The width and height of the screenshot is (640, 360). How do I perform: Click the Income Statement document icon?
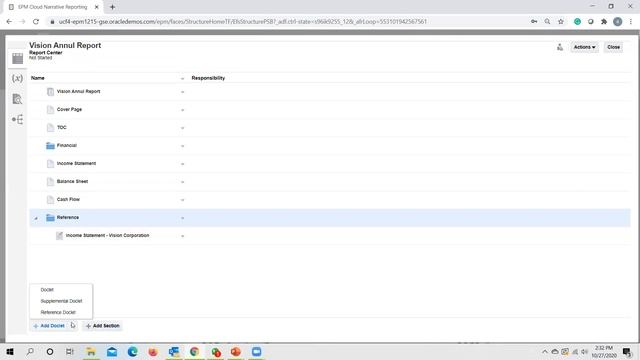(50, 163)
